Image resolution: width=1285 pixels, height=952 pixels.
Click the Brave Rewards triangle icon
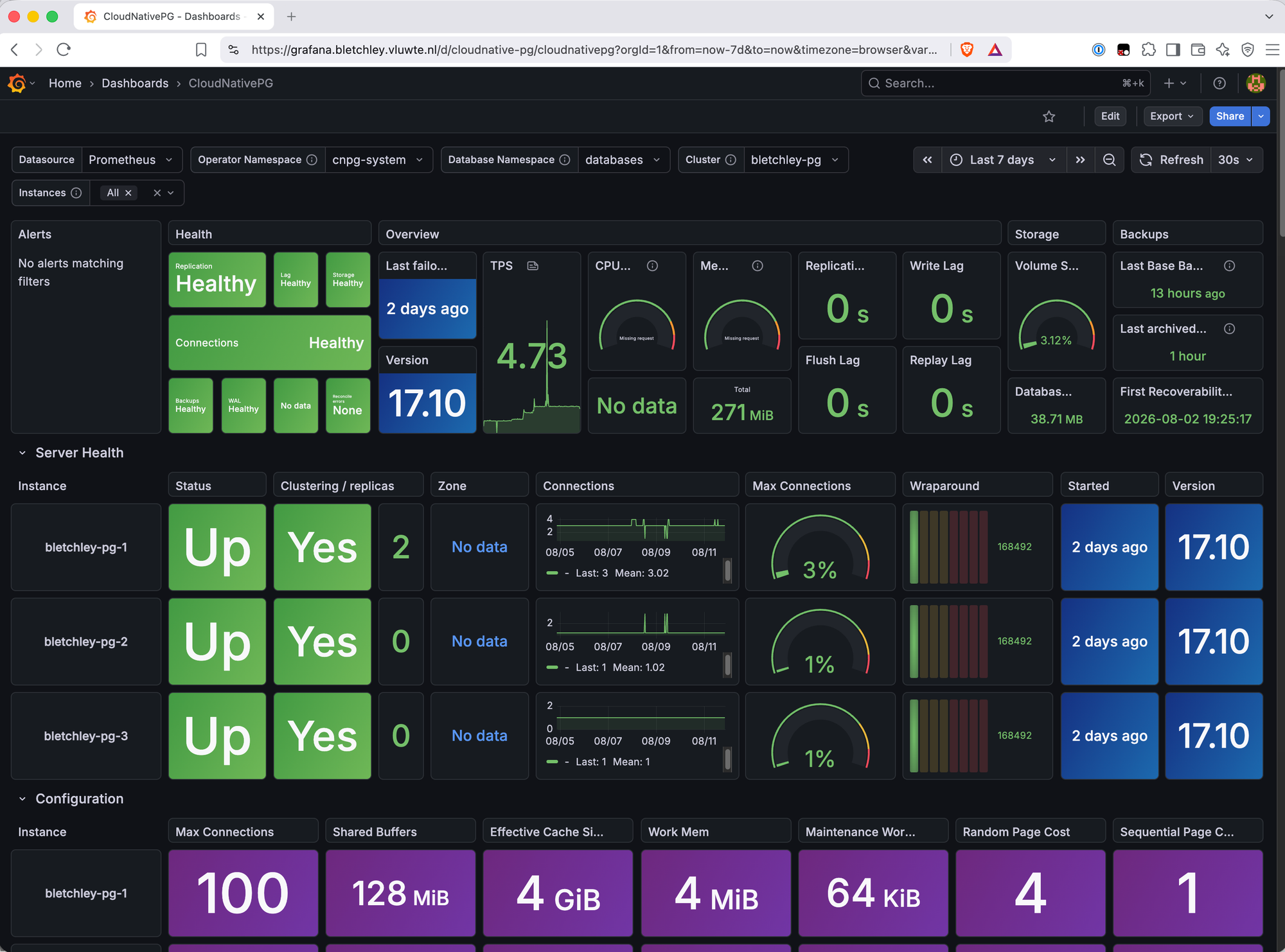995,49
